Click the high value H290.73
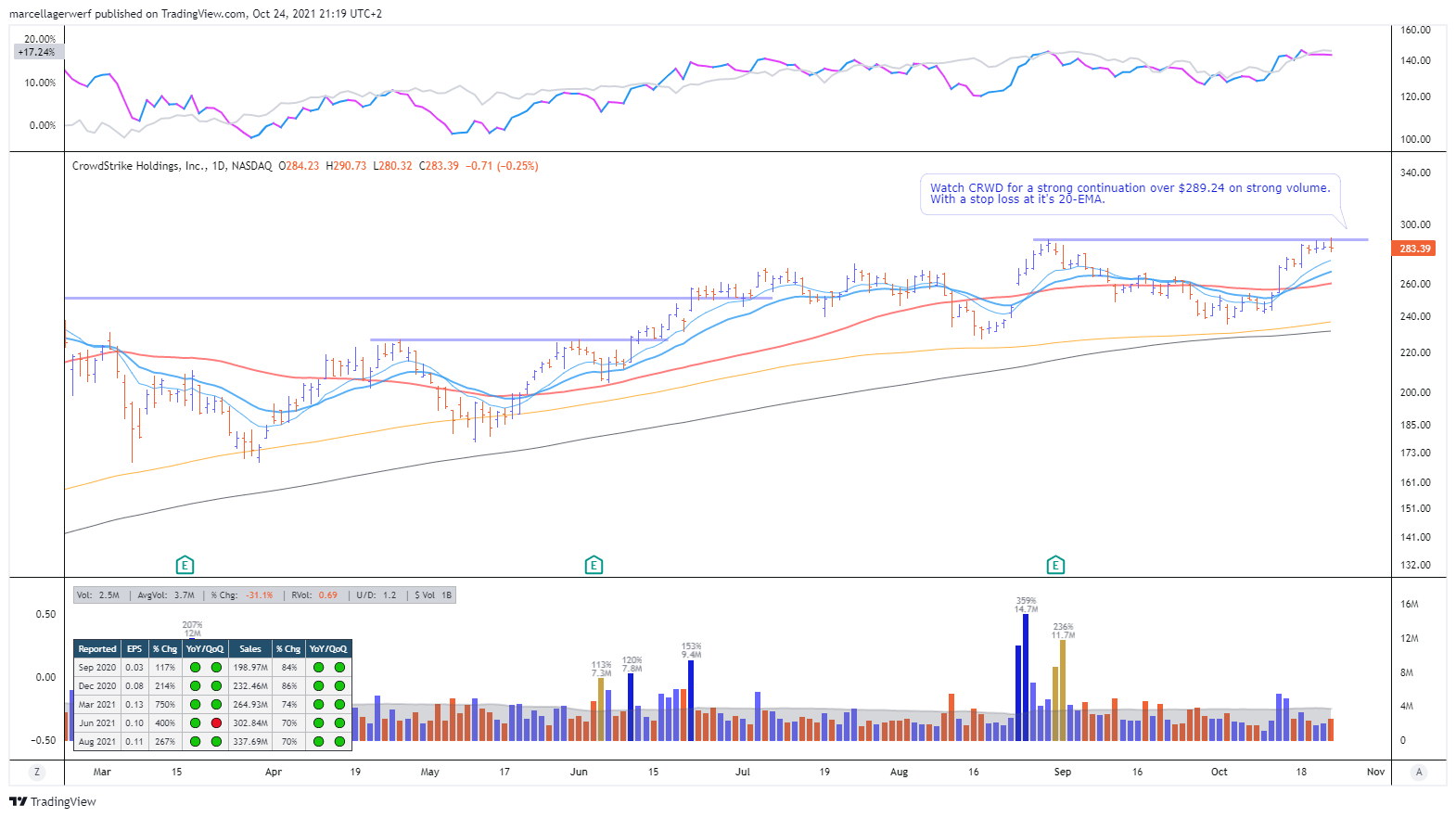 click(346, 166)
